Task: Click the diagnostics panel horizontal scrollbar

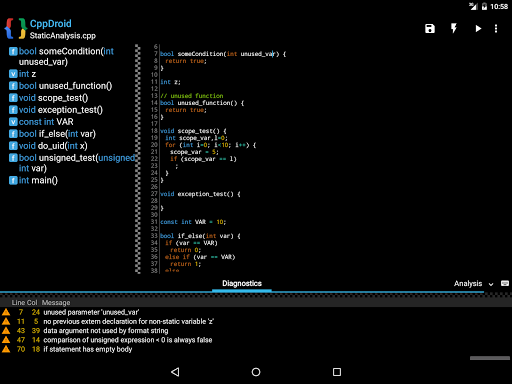Action: (490, 358)
